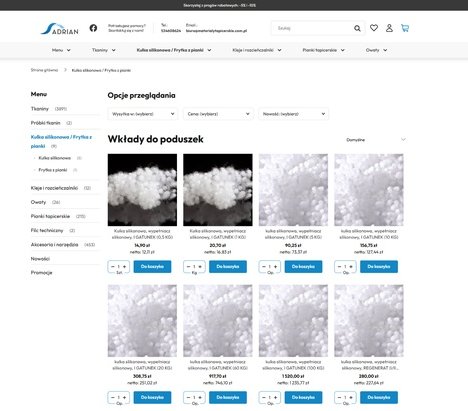Image resolution: width=468 pixels, height=411 pixels.
Task: Add the 60 KG product to cart
Action: (228, 397)
